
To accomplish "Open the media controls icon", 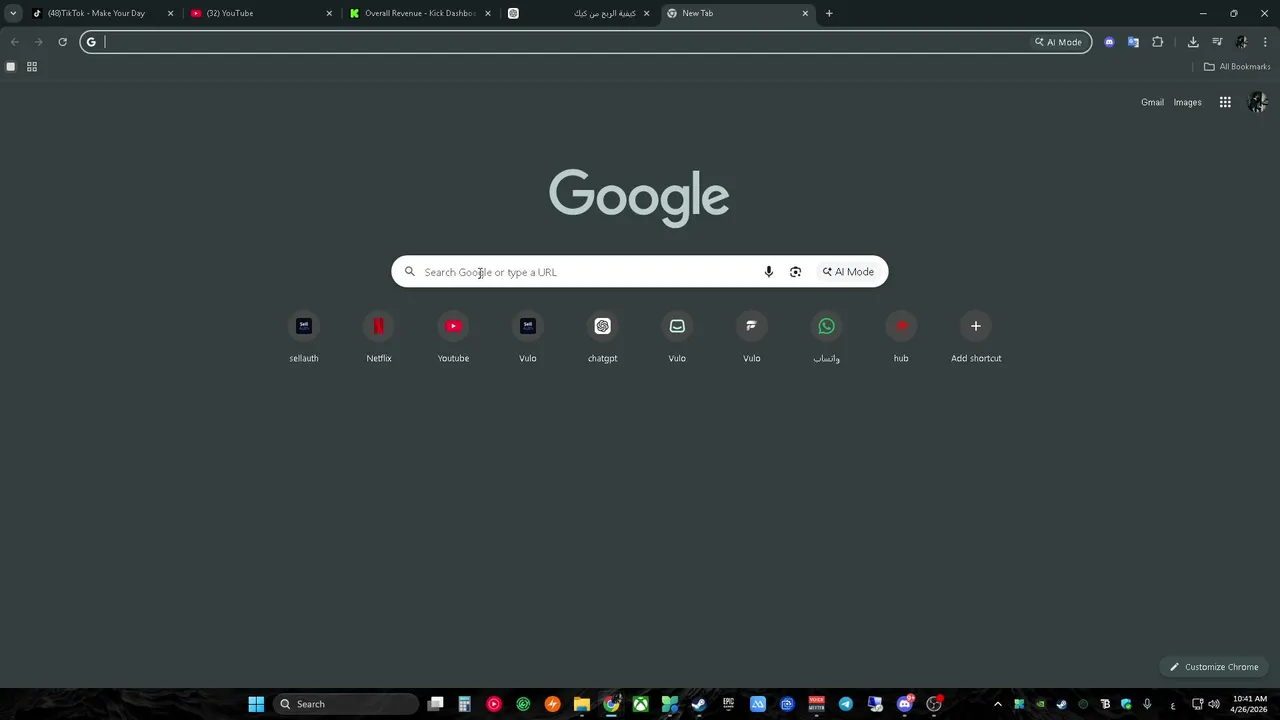I will [1217, 42].
